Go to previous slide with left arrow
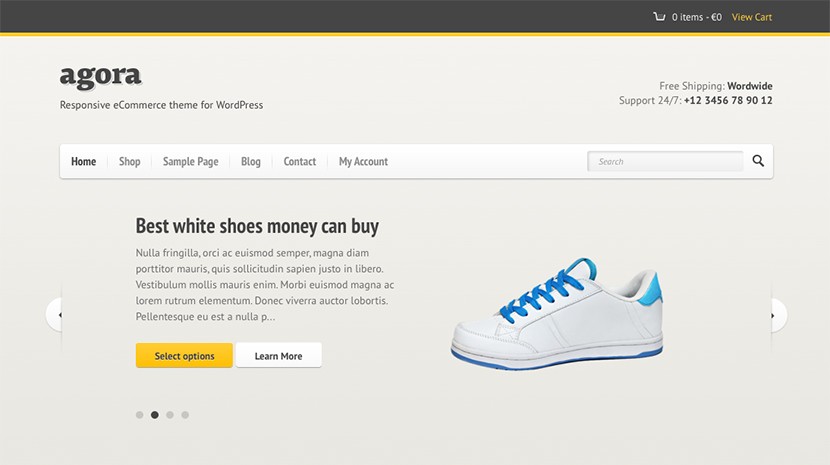 click(55, 315)
